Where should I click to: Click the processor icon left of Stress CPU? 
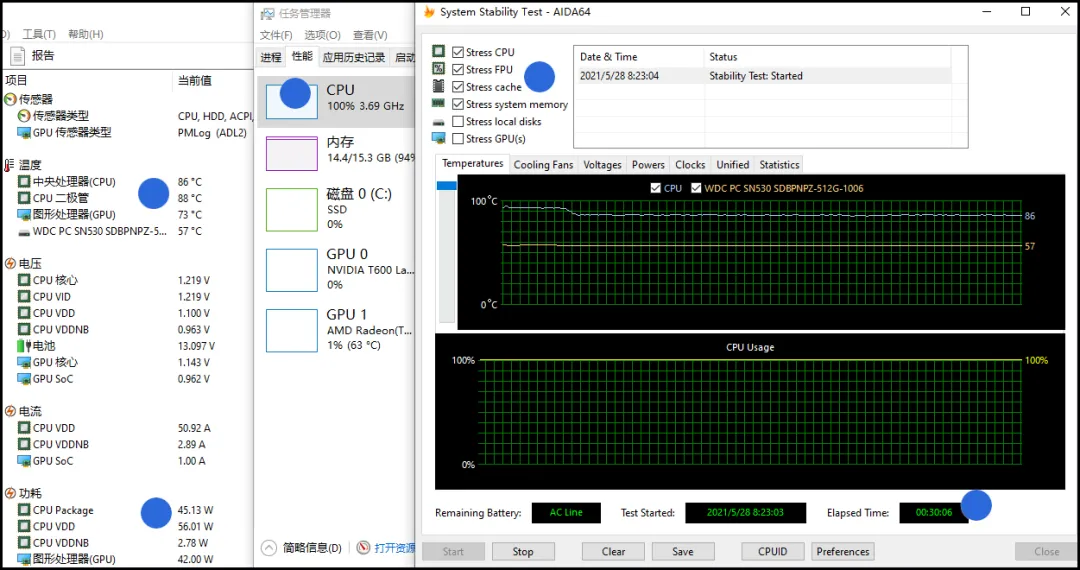[438, 52]
